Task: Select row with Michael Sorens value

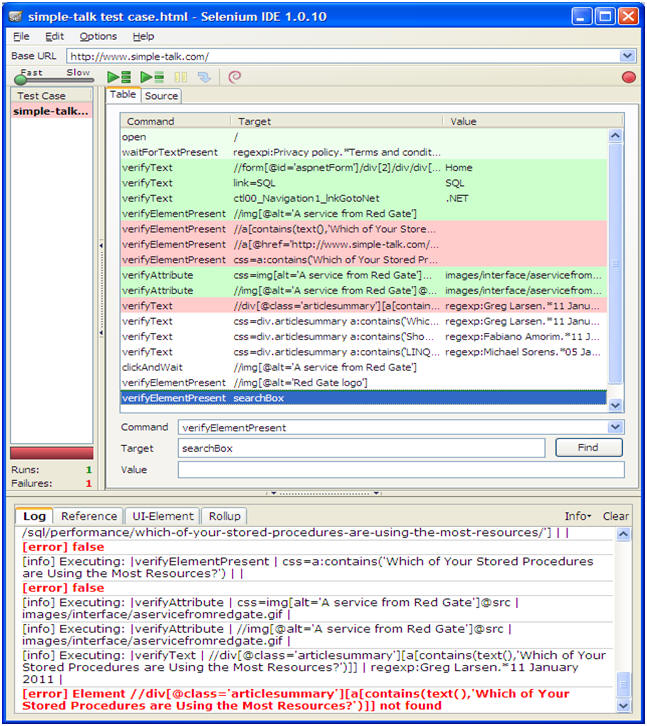Action: pyautogui.click(x=364, y=352)
